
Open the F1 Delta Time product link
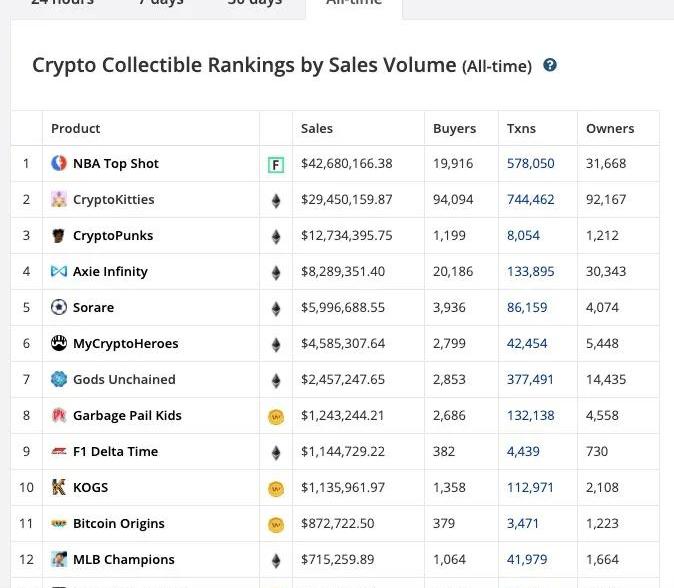click(115, 452)
